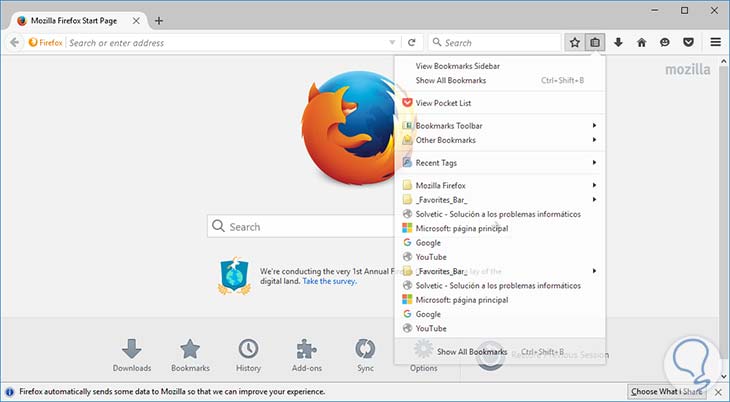This screenshot has height=402, width=730.
Task: Click the magnifier icon in the toolbar search box
Action: [x=437, y=42]
